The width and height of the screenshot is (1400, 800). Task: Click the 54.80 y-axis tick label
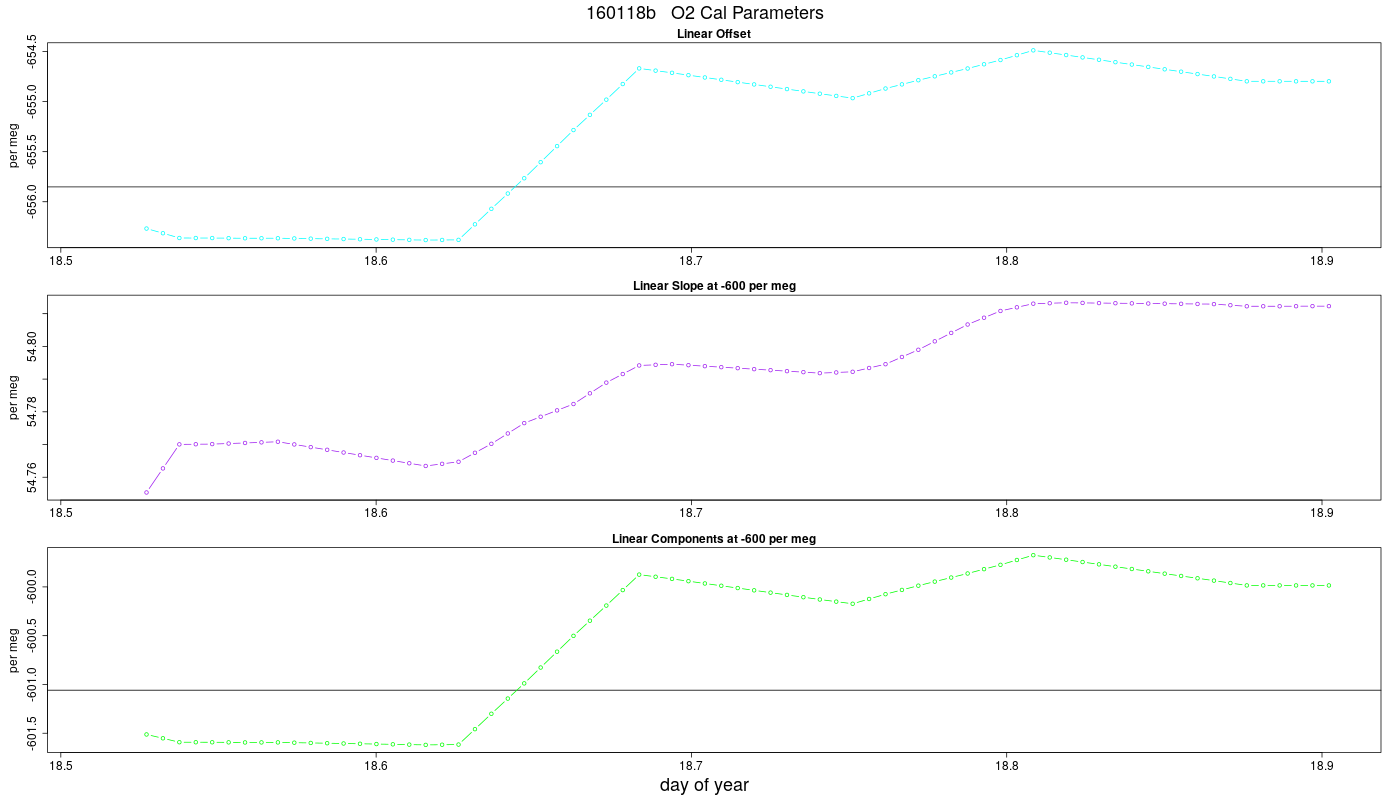point(33,346)
